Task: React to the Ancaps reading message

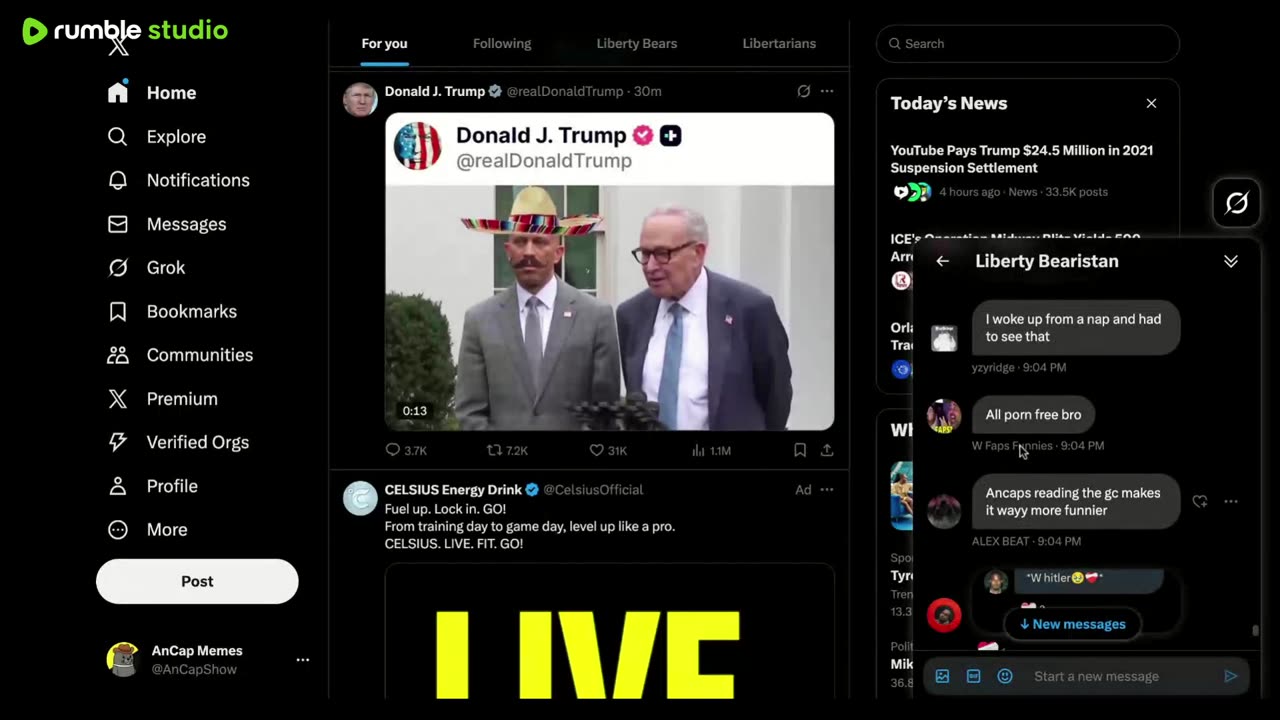Action: [1200, 502]
